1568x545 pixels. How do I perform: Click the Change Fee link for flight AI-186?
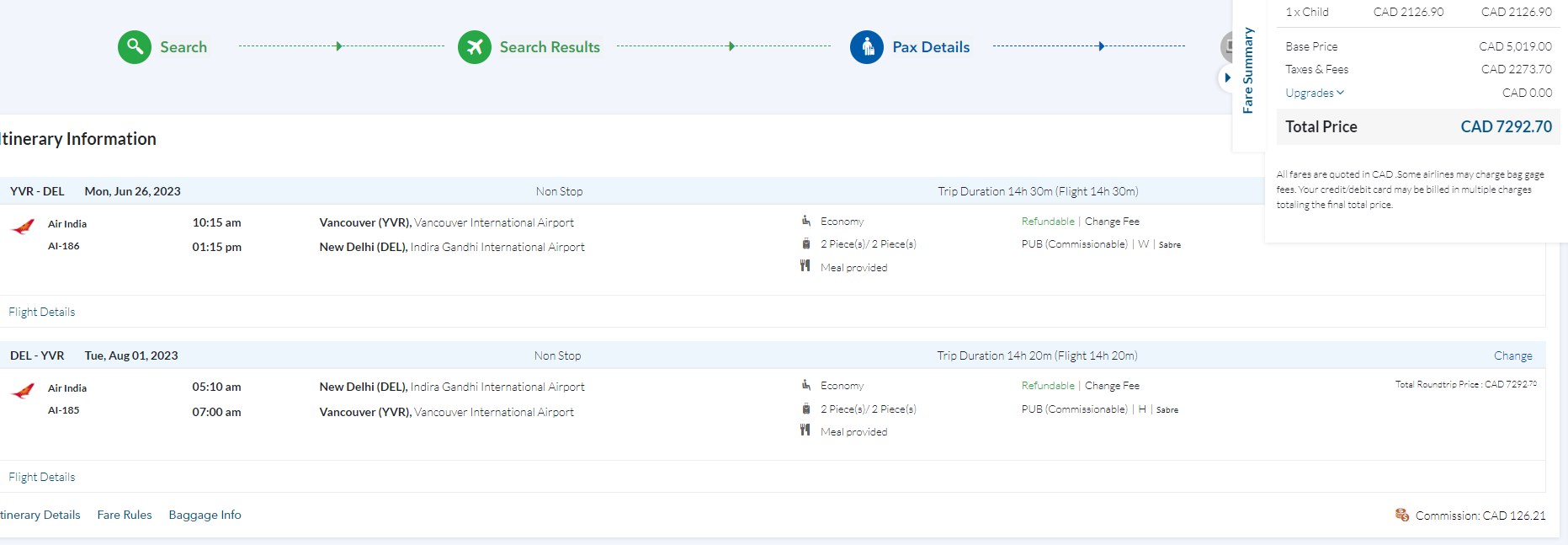click(1112, 222)
